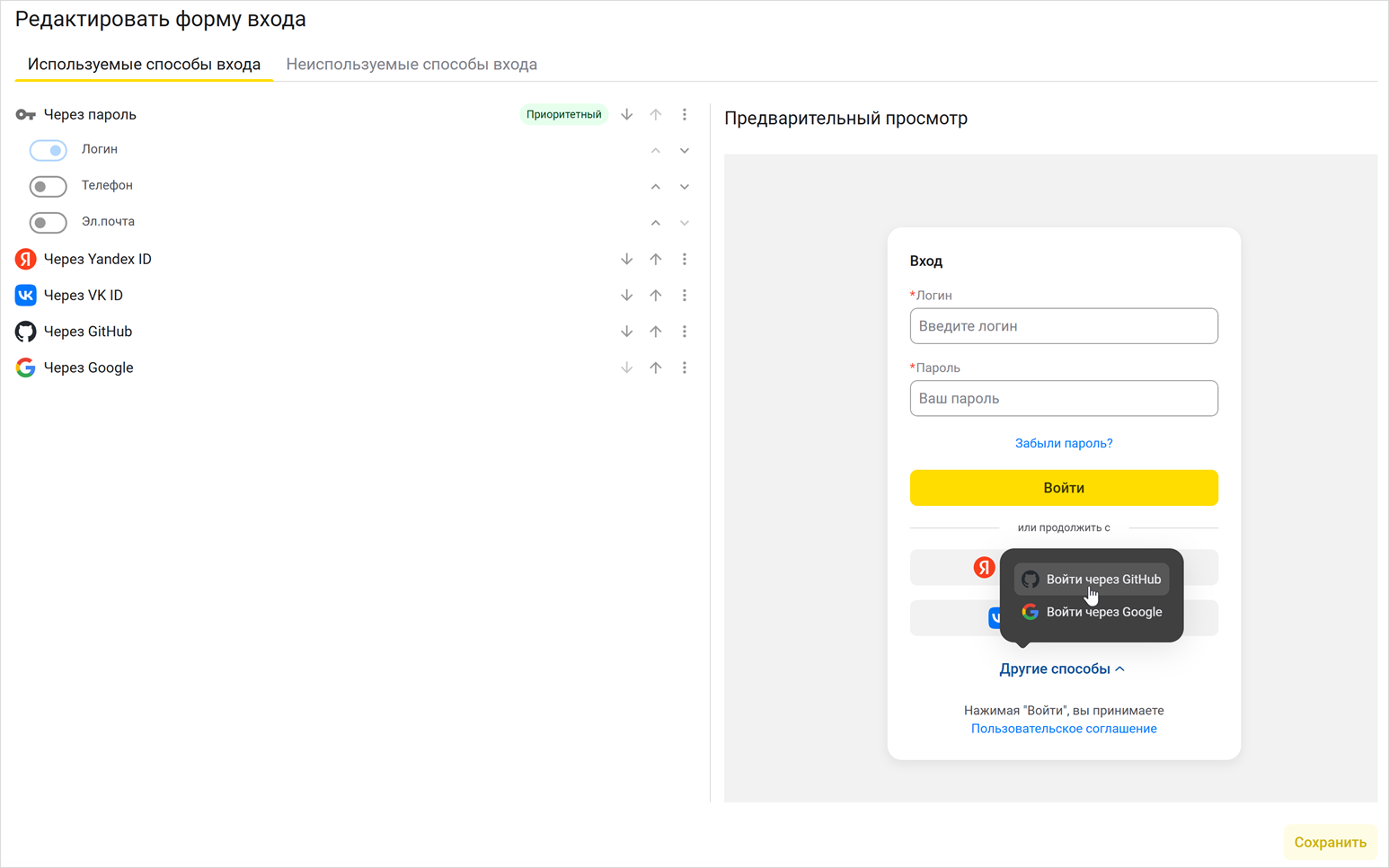Toggle the Логин switch off
The height and width of the screenshot is (868, 1389).
click(x=49, y=150)
